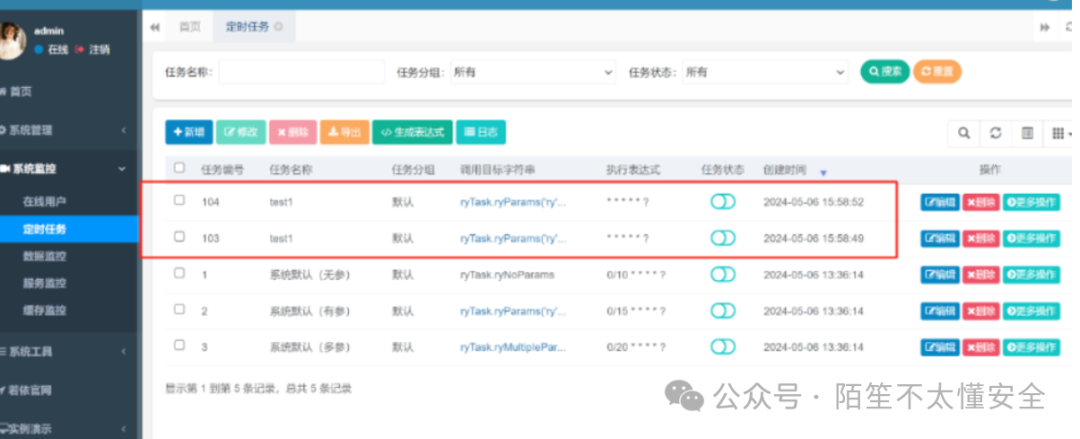Click the green 搜索 button
Image resolution: width=1080 pixels, height=439 pixels.
click(885, 72)
